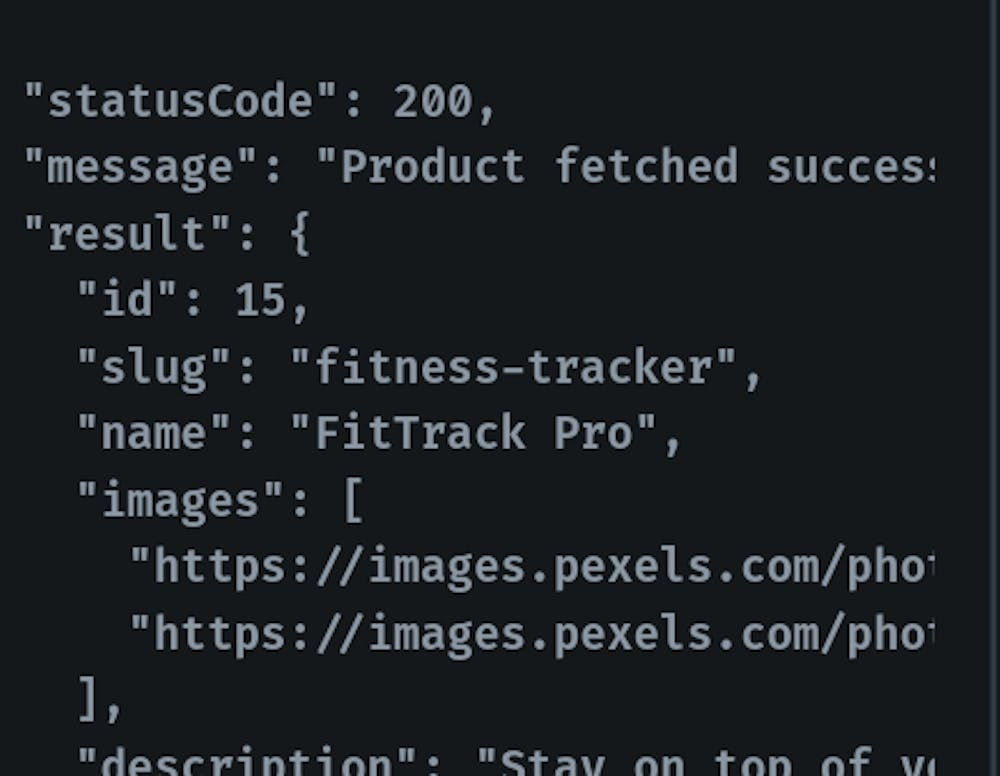The image size is (1000, 776).
Task: Click the 200 status value
Action: pyautogui.click(x=432, y=101)
